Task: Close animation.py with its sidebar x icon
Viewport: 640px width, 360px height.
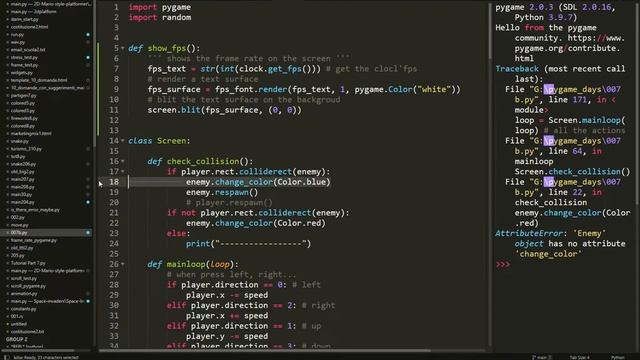Action: pos(7,293)
